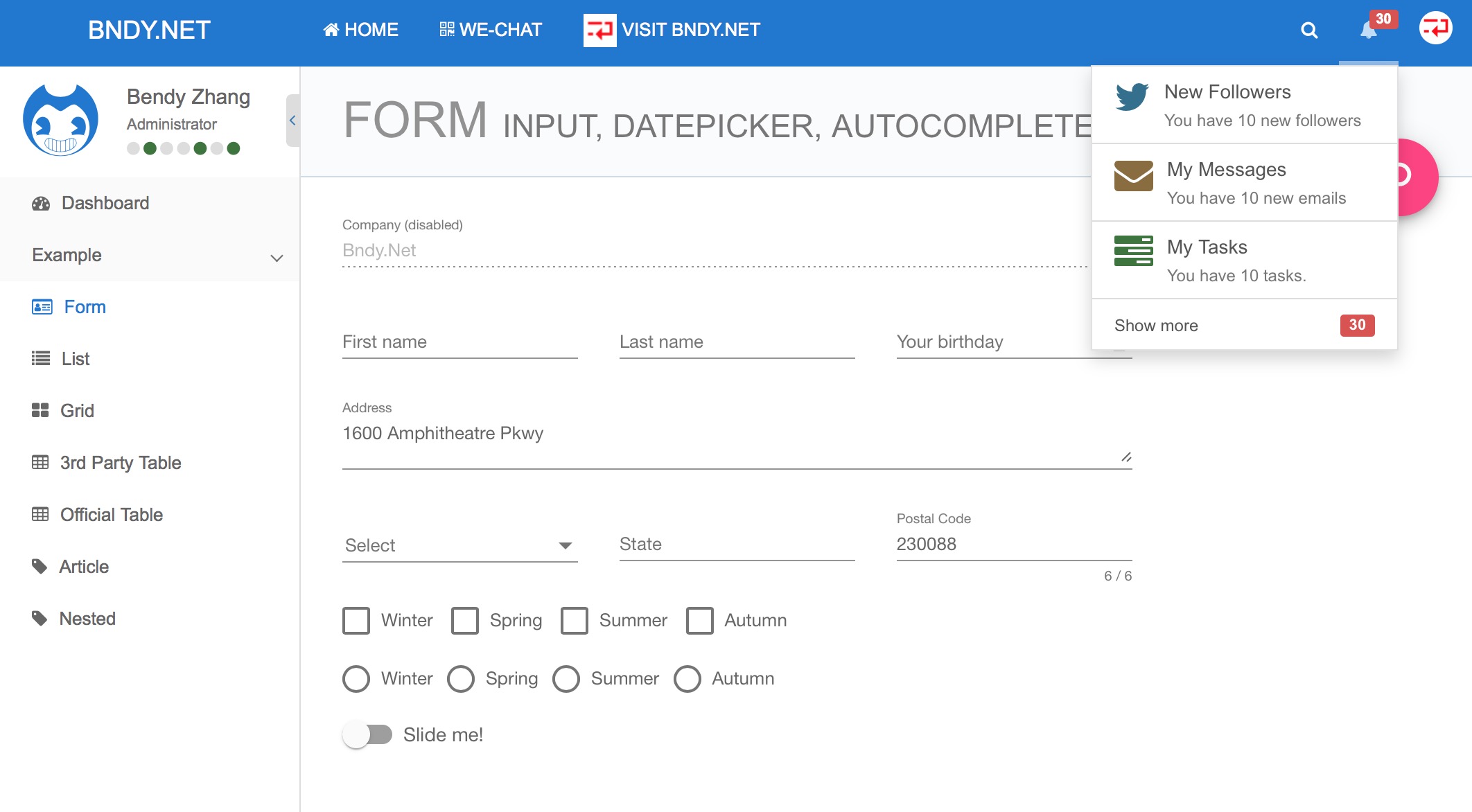Image resolution: width=1472 pixels, height=812 pixels.
Task: Click the user avatar in top bar
Action: click(1435, 28)
